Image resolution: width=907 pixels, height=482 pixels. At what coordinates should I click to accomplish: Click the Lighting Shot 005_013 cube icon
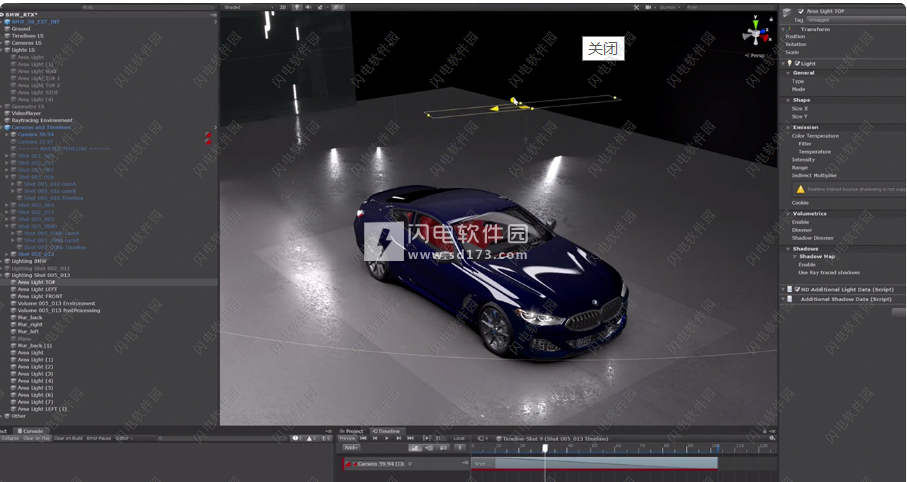tap(8, 275)
